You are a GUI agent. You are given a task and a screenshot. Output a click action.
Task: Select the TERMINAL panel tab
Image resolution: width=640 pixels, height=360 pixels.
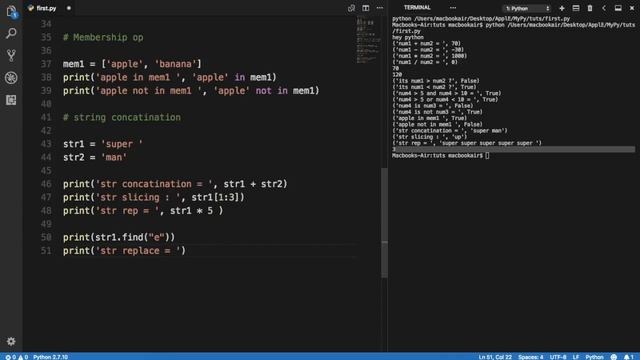417,7
